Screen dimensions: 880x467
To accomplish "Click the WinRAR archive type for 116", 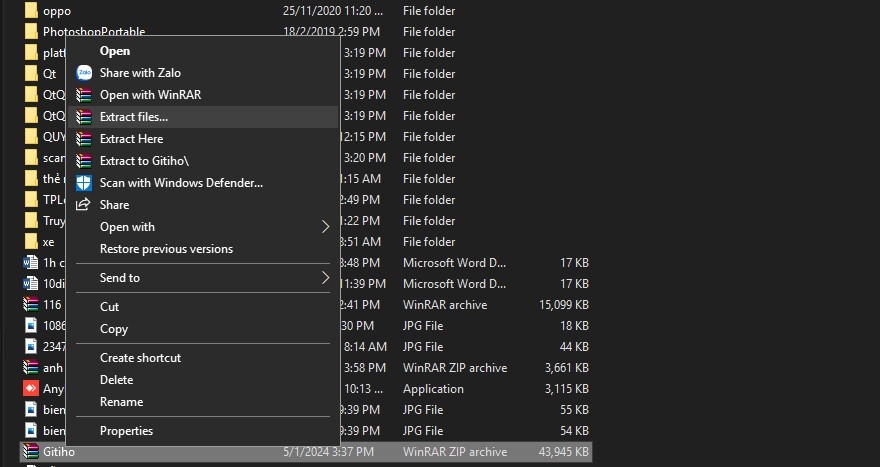I will click(x=445, y=305).
